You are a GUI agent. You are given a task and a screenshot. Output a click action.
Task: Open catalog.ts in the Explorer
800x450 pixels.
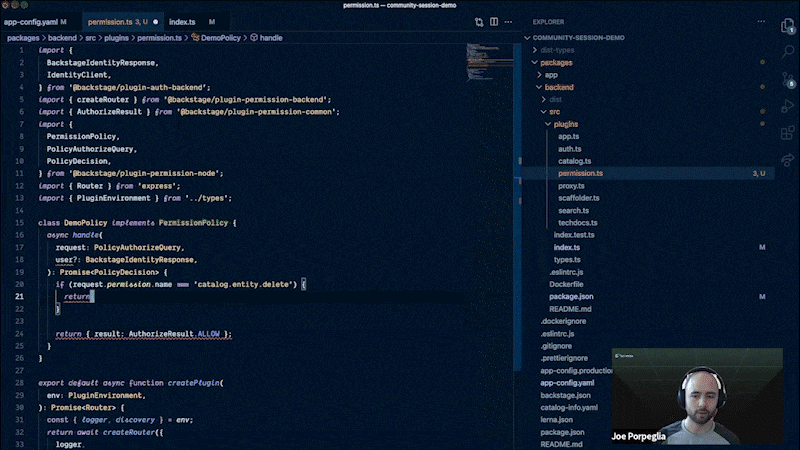[x=574, y=161]
